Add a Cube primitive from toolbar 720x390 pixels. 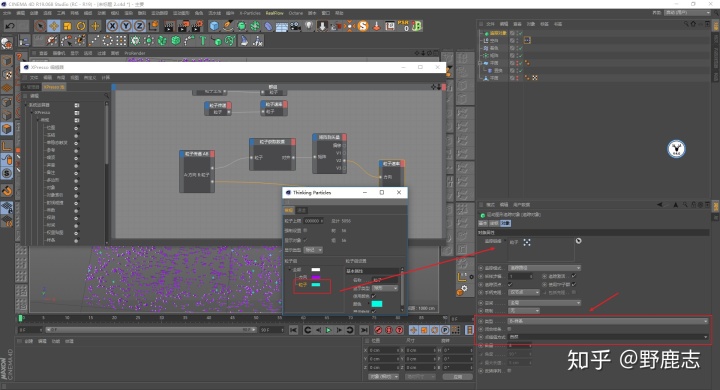(214, 26)
